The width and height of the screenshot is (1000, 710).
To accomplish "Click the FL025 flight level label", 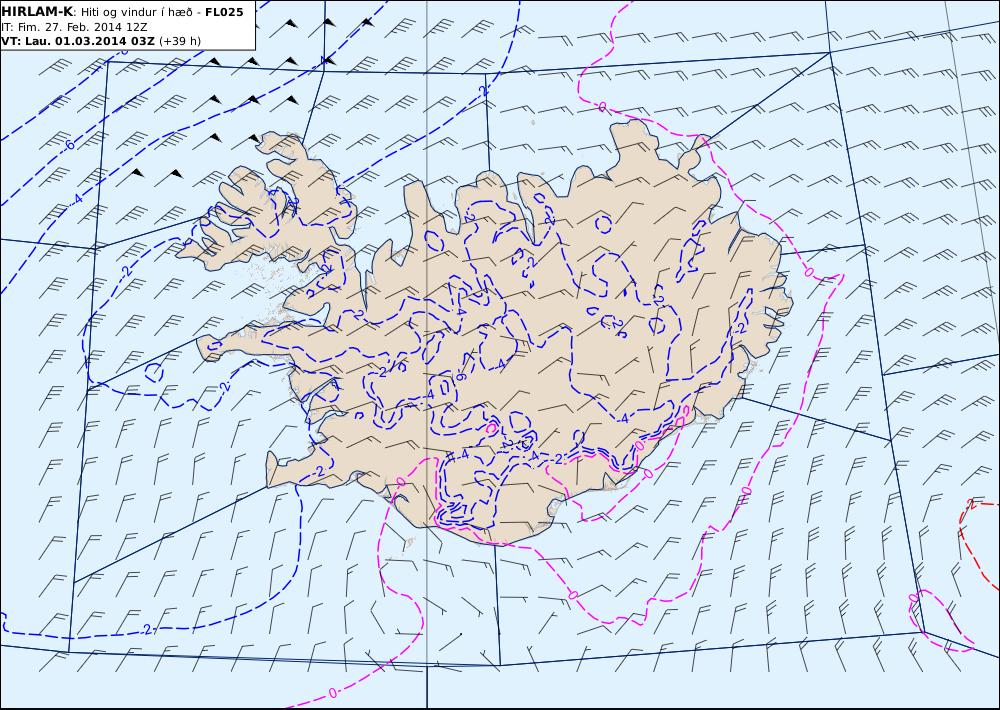I will (x=224, y=12).
